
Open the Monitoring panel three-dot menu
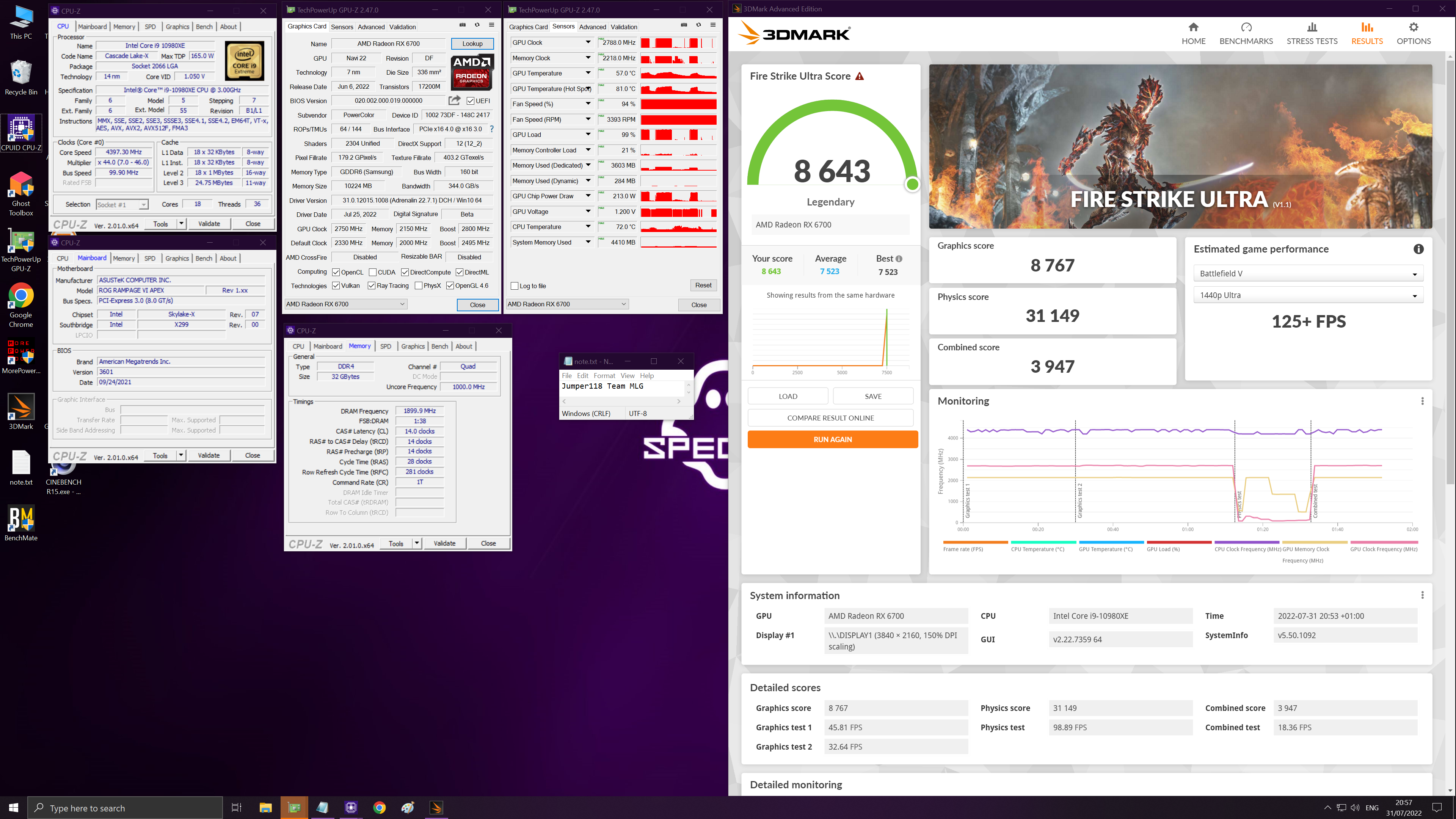pos(1422,401)
